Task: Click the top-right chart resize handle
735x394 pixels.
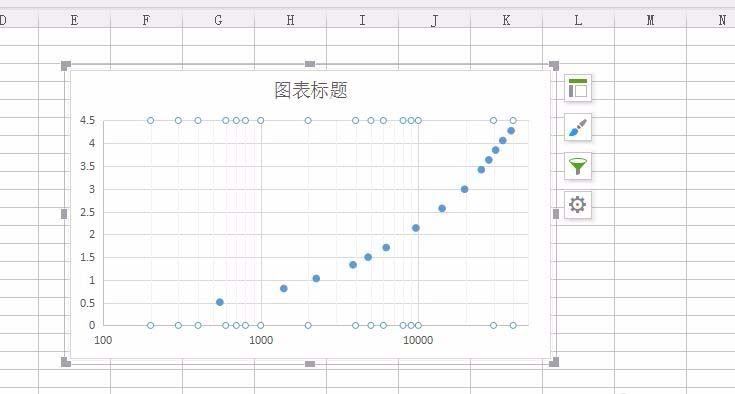Action: point(554,66)
